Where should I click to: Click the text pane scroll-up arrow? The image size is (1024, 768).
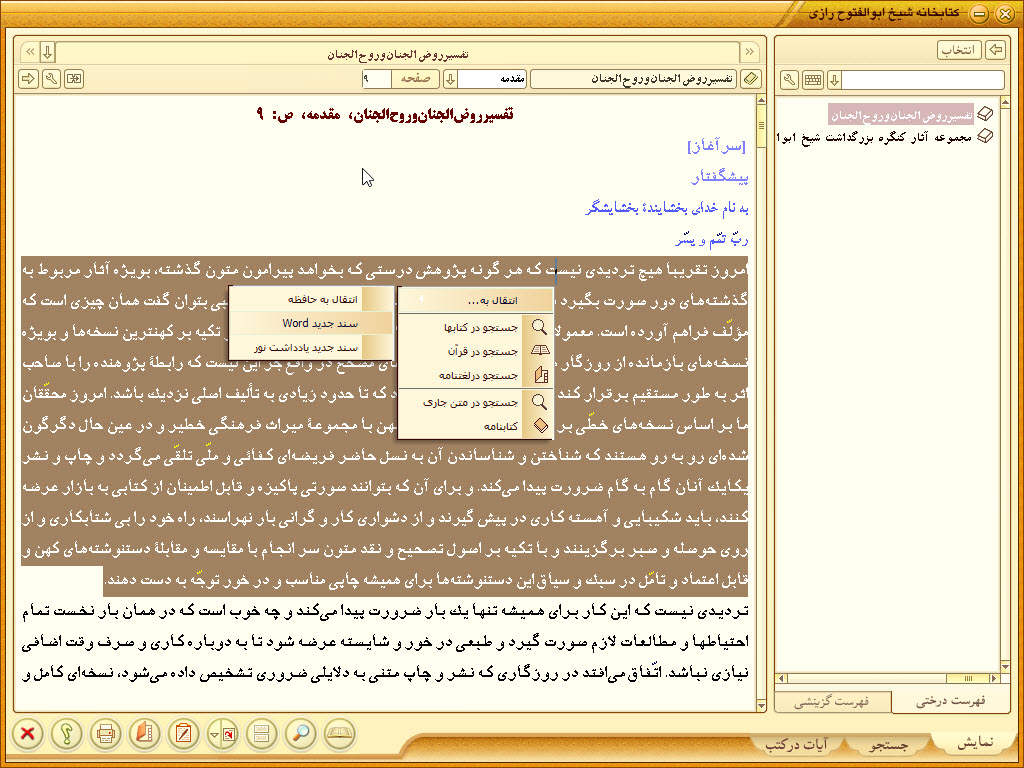coord(761,101)
